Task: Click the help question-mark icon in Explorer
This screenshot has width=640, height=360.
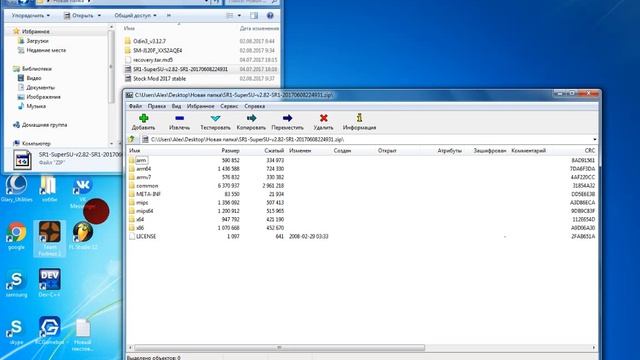Action: click(270, 16)
